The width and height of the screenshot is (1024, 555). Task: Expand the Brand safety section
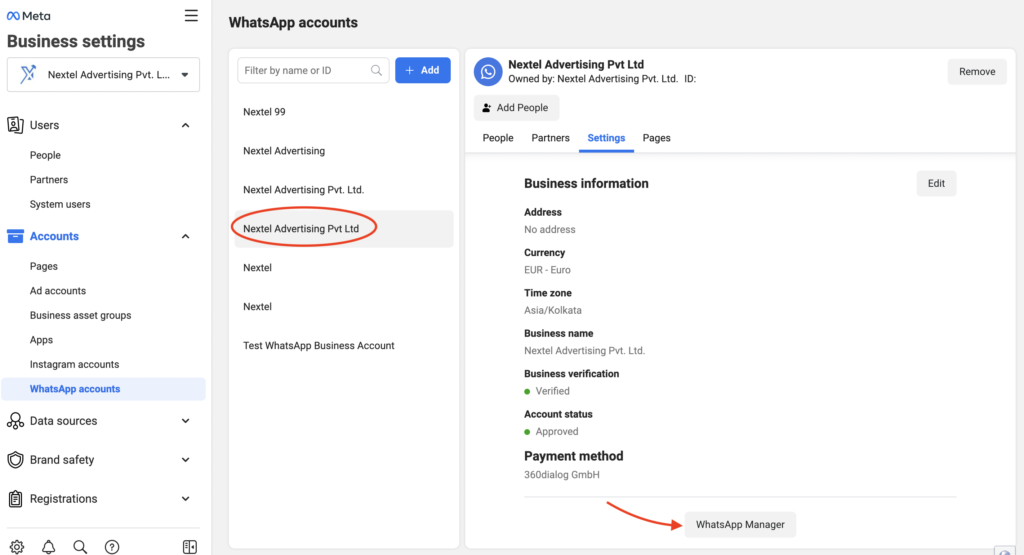185,460
